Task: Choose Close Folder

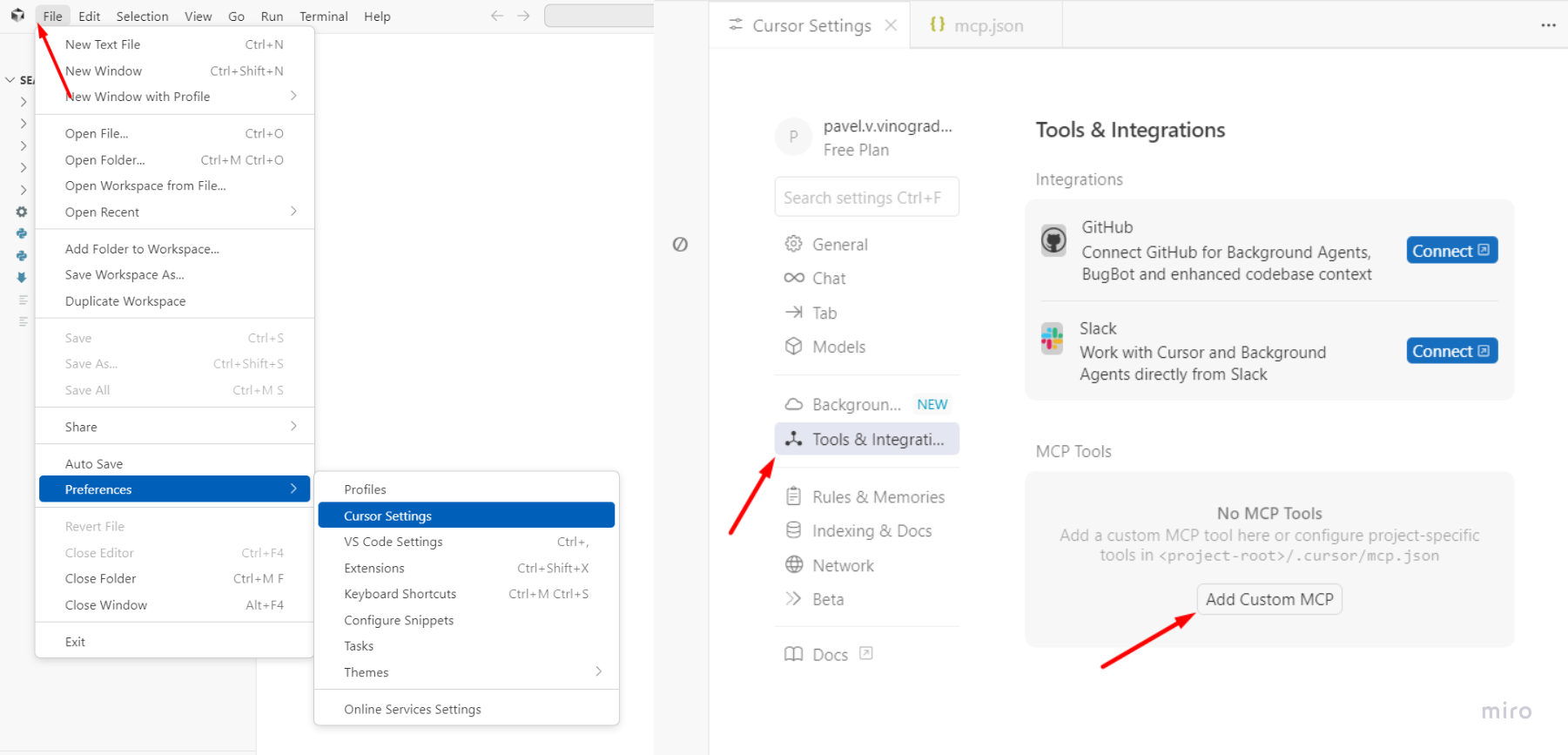Action: pos(174,578)
